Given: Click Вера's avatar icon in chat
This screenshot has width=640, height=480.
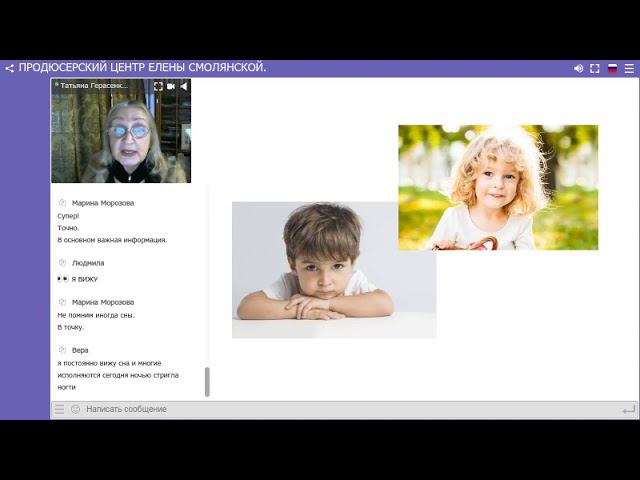Looking at the screenshot, I should (x=62, y=350).
